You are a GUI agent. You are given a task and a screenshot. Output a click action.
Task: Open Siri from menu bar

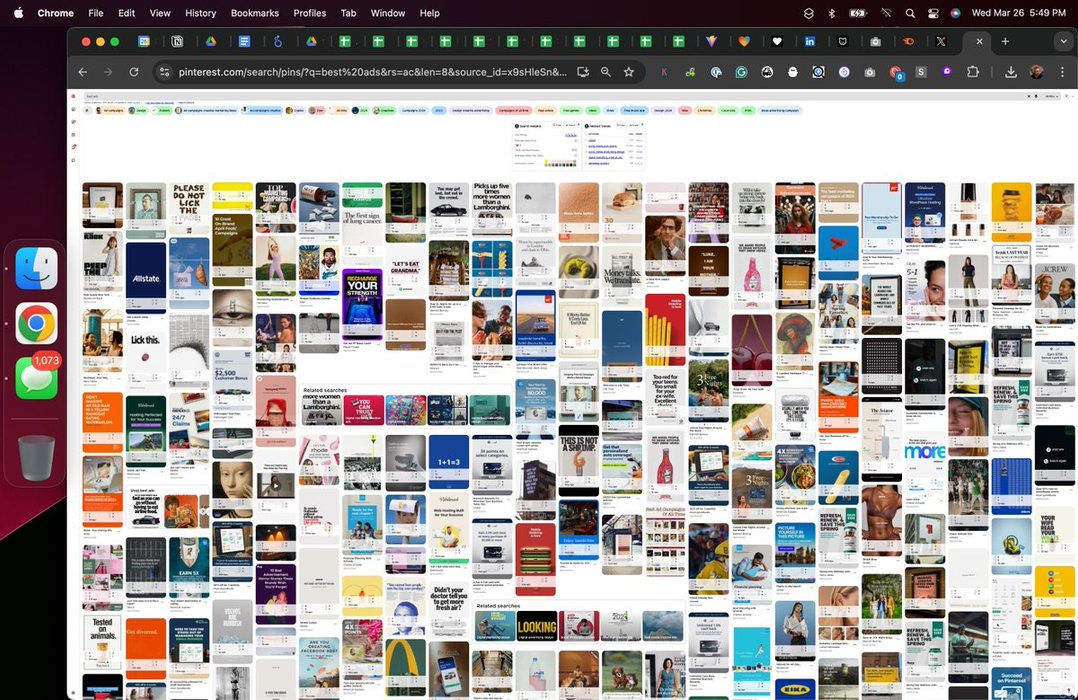tap(956, 12)
